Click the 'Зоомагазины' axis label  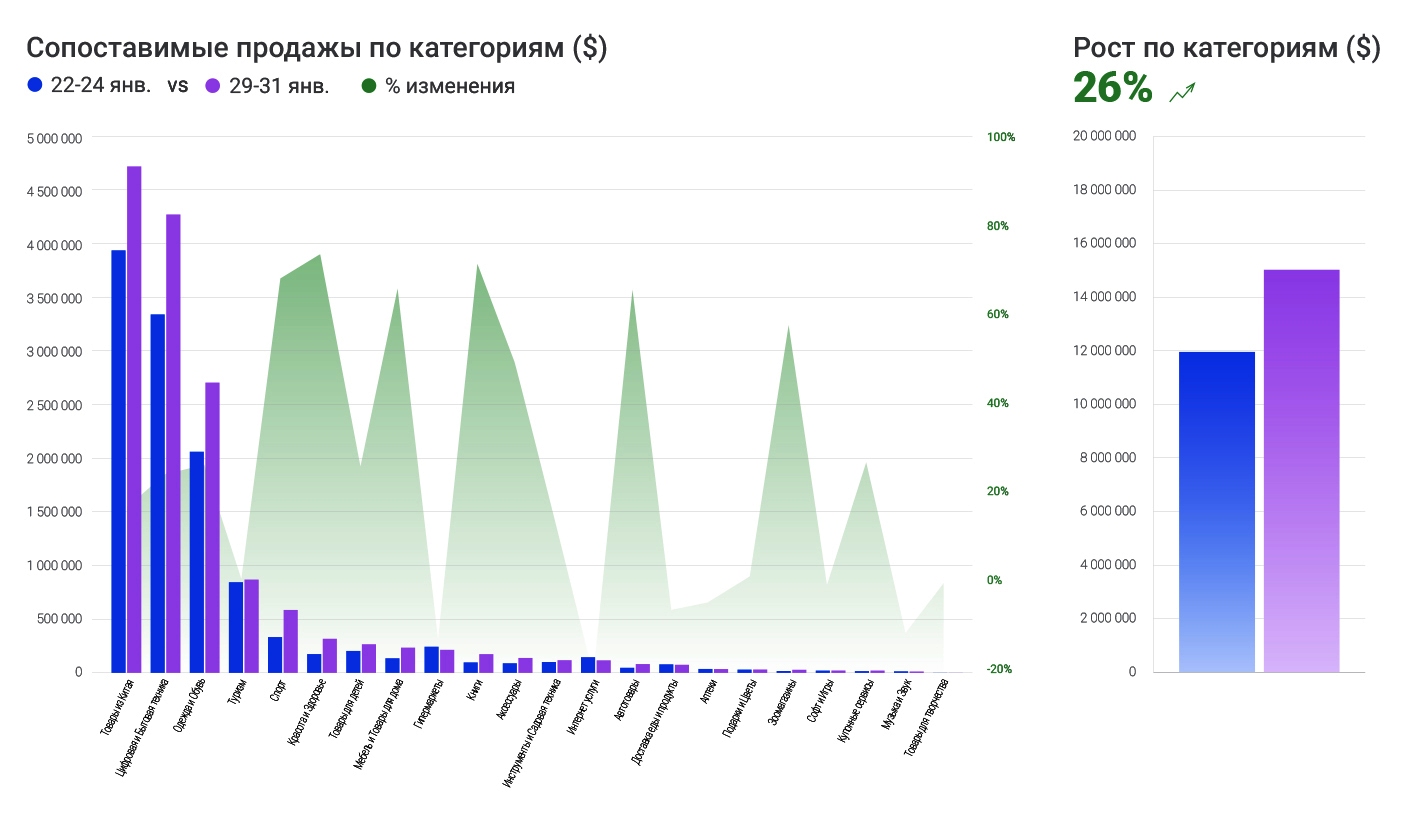tap(781, 703)
